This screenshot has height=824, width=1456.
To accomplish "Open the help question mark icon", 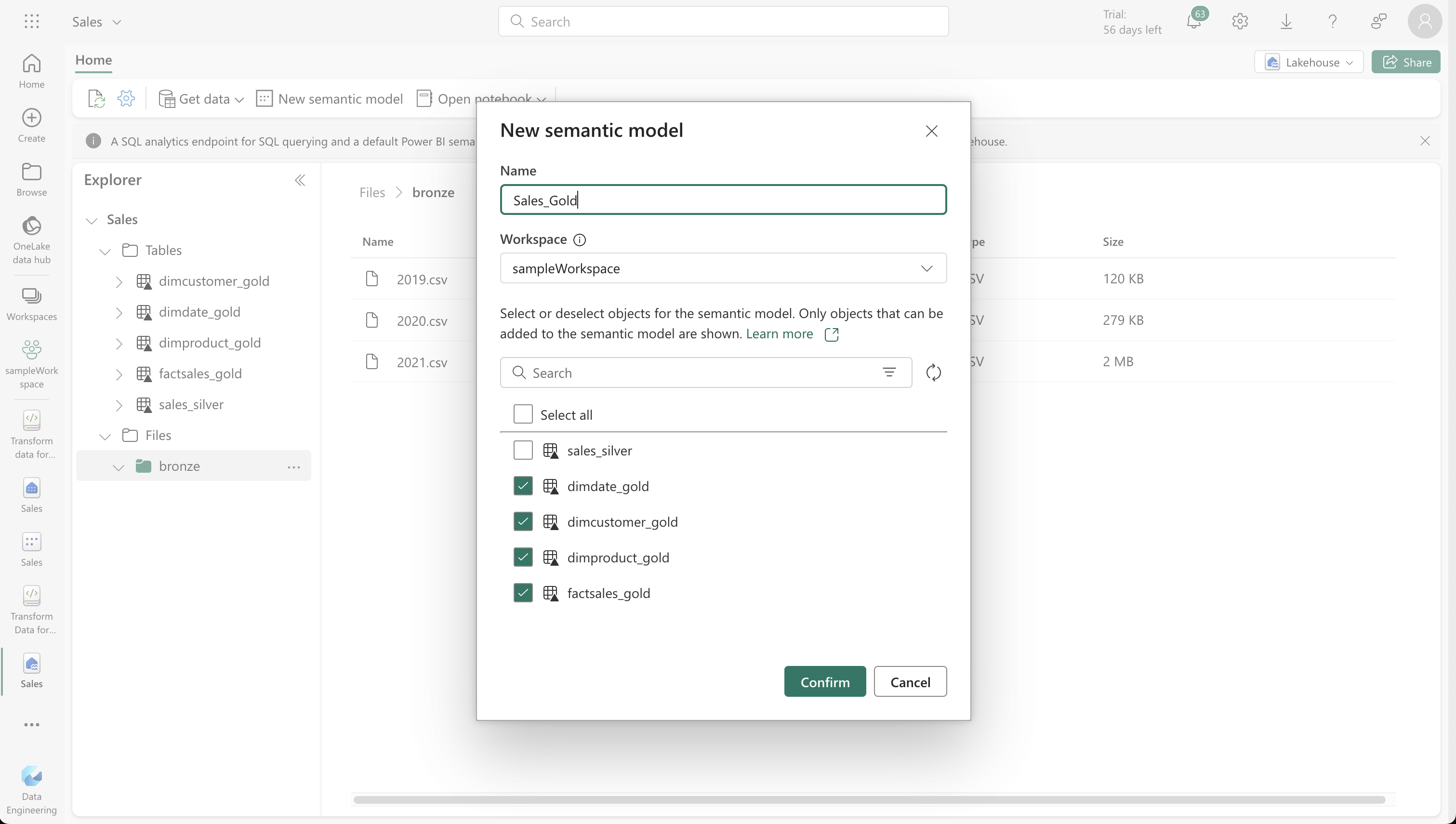I will [1332, 22].
